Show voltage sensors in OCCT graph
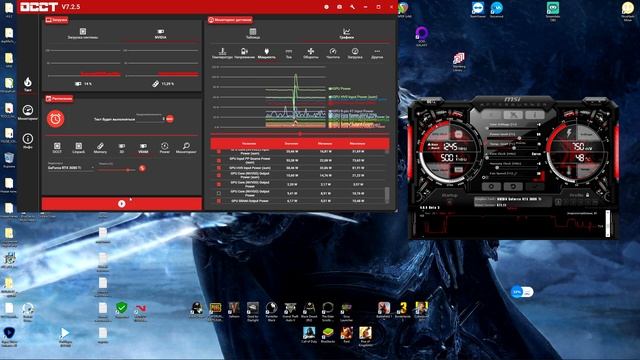This screenshot has width=640, height=360. tap(244, 53)
